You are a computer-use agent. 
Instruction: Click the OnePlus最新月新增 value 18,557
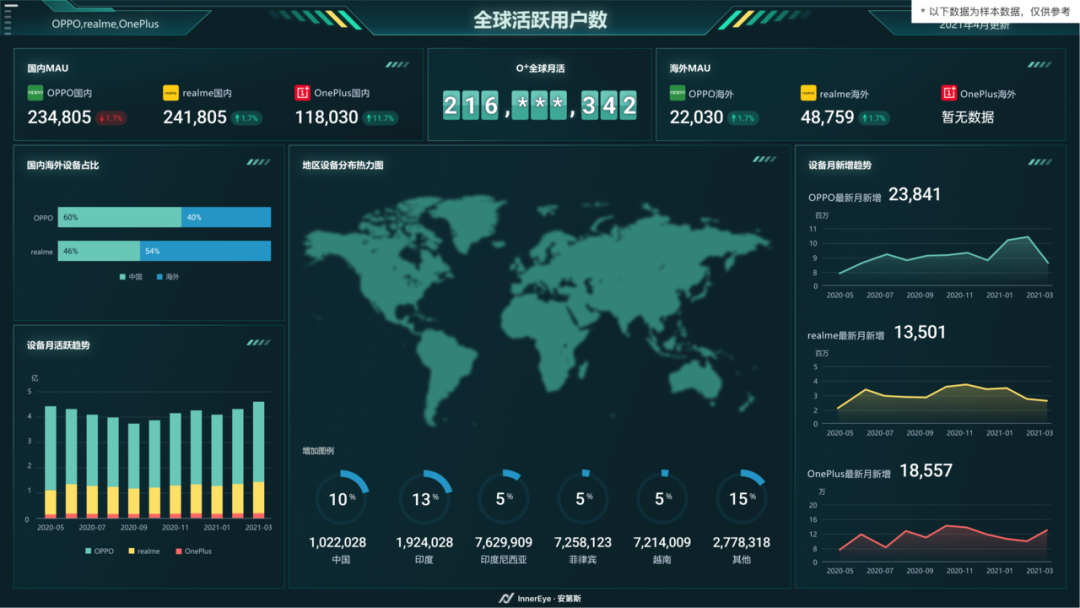926,471
